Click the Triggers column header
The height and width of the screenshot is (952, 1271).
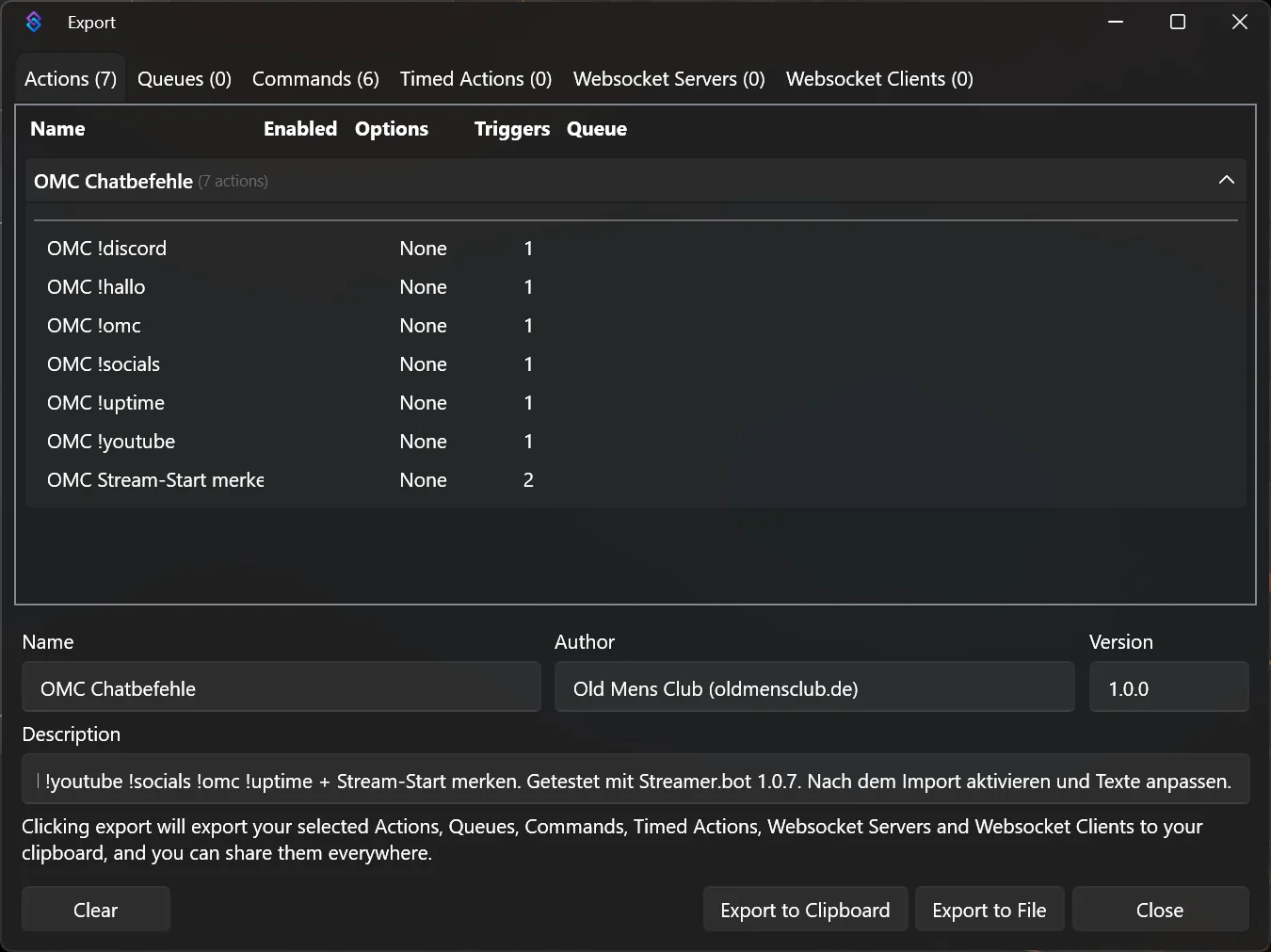tap(512, 129)
